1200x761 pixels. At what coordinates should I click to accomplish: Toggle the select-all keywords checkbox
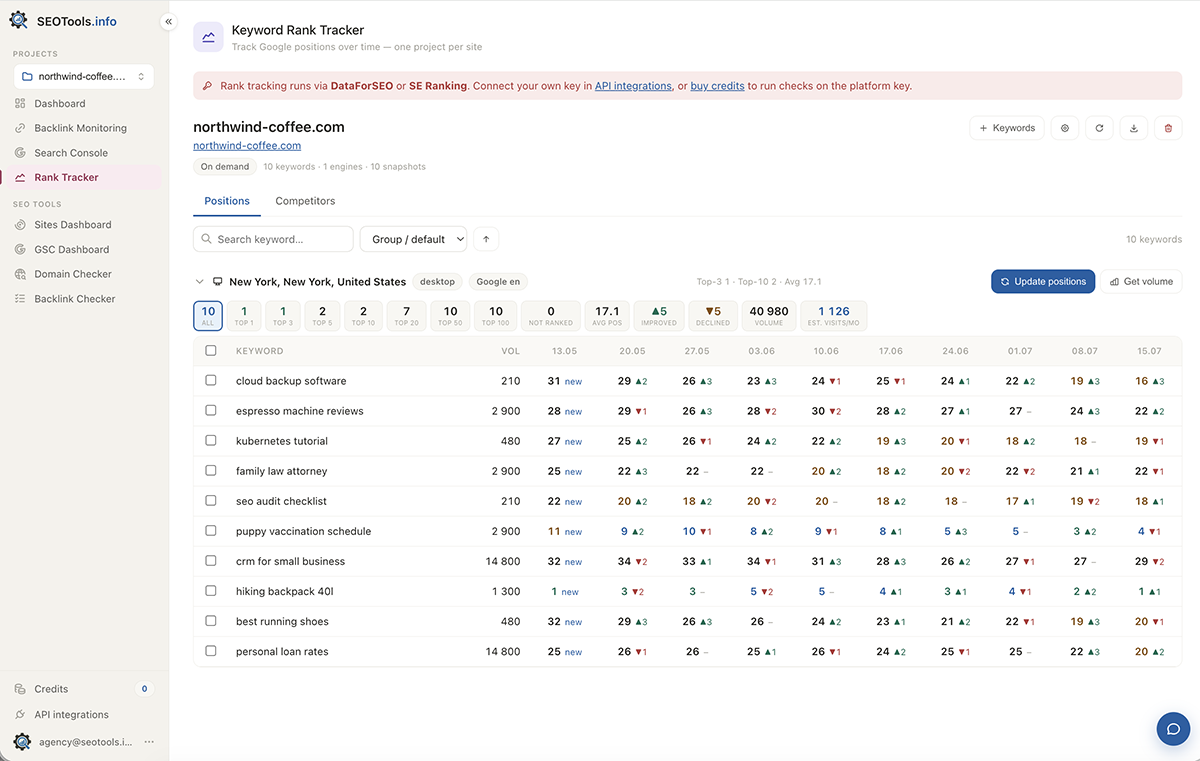click(210, 351)
